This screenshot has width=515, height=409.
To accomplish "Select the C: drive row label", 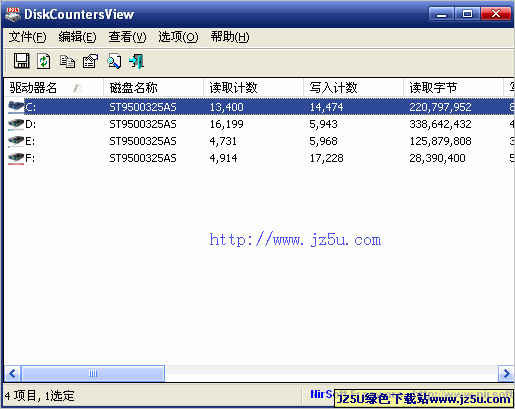I will (31, 107).
